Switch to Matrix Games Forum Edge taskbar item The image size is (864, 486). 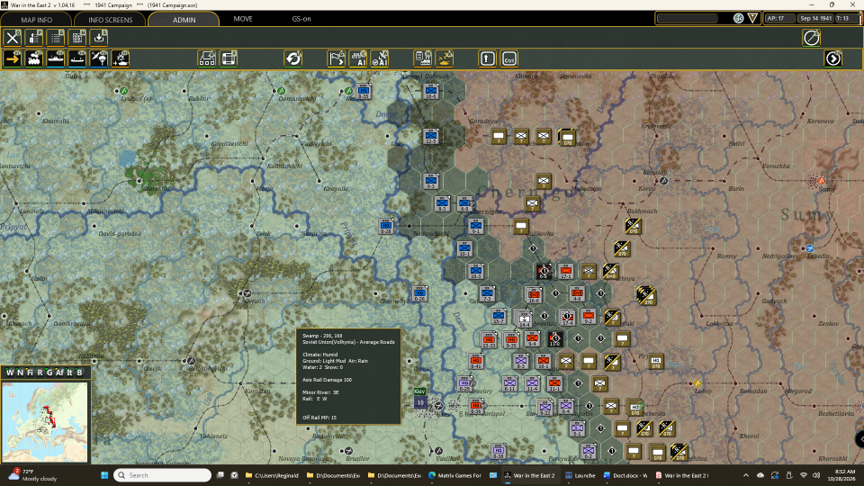coord(455,475)
